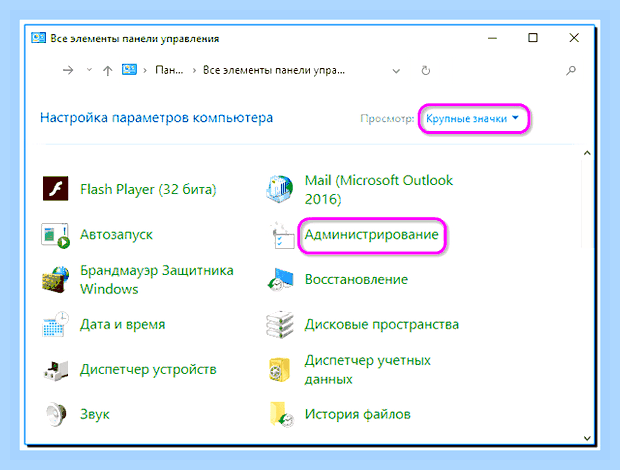Open the Диспетчер учетных данных link
Image resolution: width=620 pixels, height=470 pixels.
pos(367,370)
